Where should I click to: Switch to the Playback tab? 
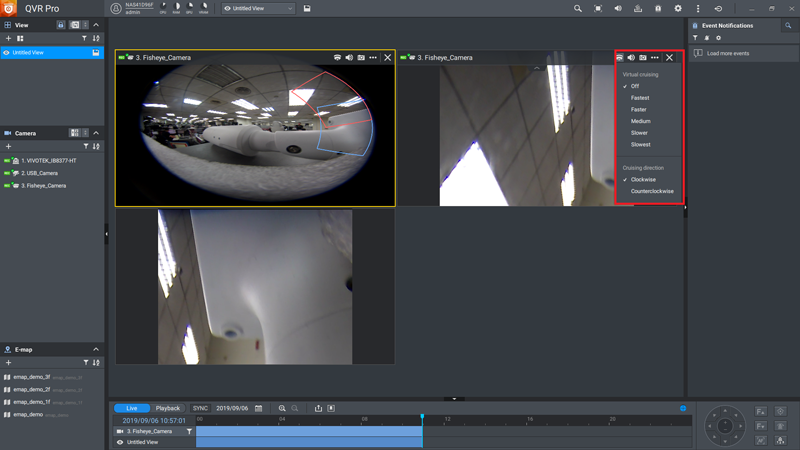point(168,408)
